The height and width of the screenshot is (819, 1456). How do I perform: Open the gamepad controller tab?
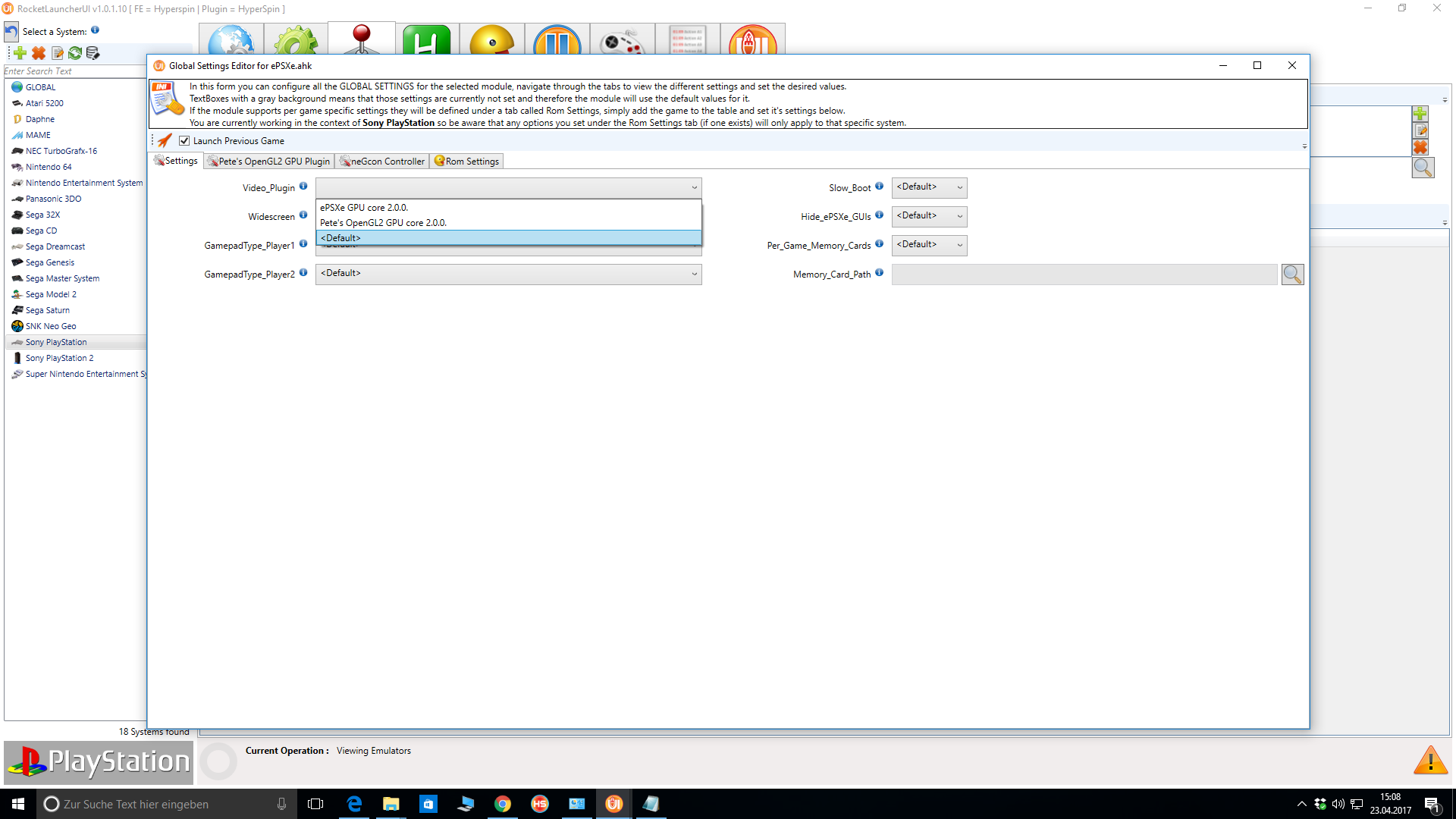[x=623, y=39]
